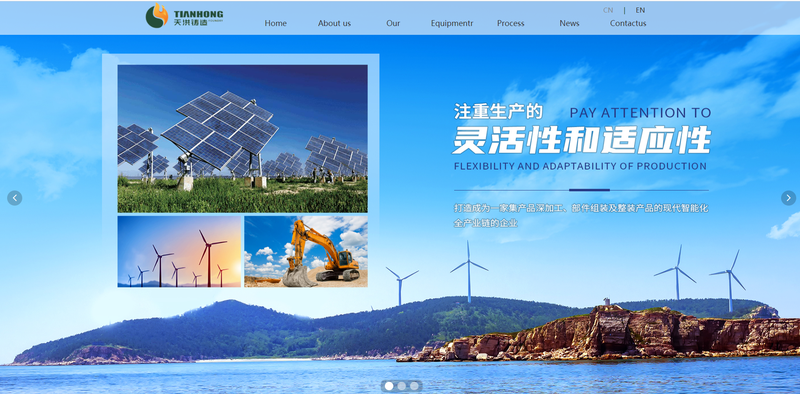Select the first carousel dot indicator

point(389,386)
